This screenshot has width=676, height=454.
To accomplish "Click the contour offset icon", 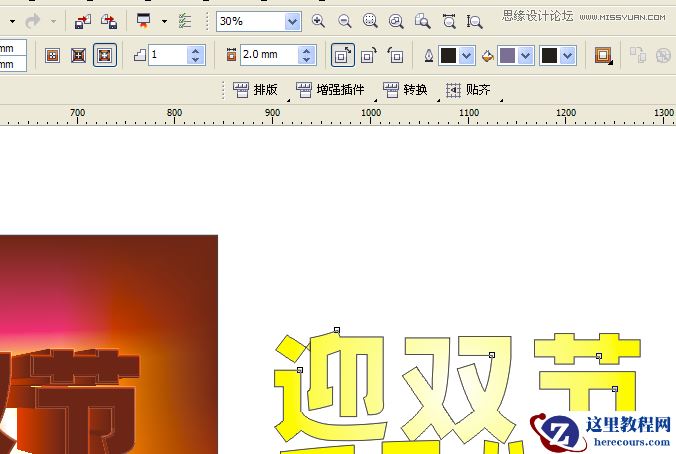I will point(232,55).
